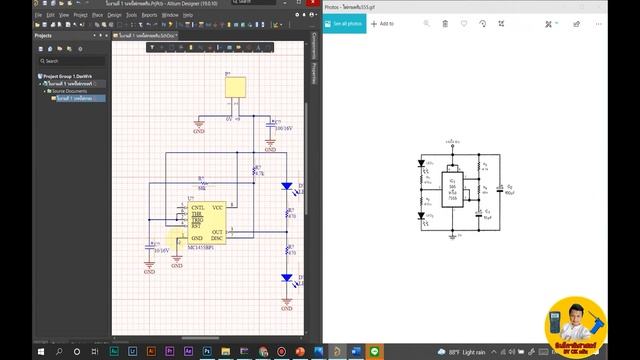Select the yellow connector component P? on schematic

pos(236,87)
